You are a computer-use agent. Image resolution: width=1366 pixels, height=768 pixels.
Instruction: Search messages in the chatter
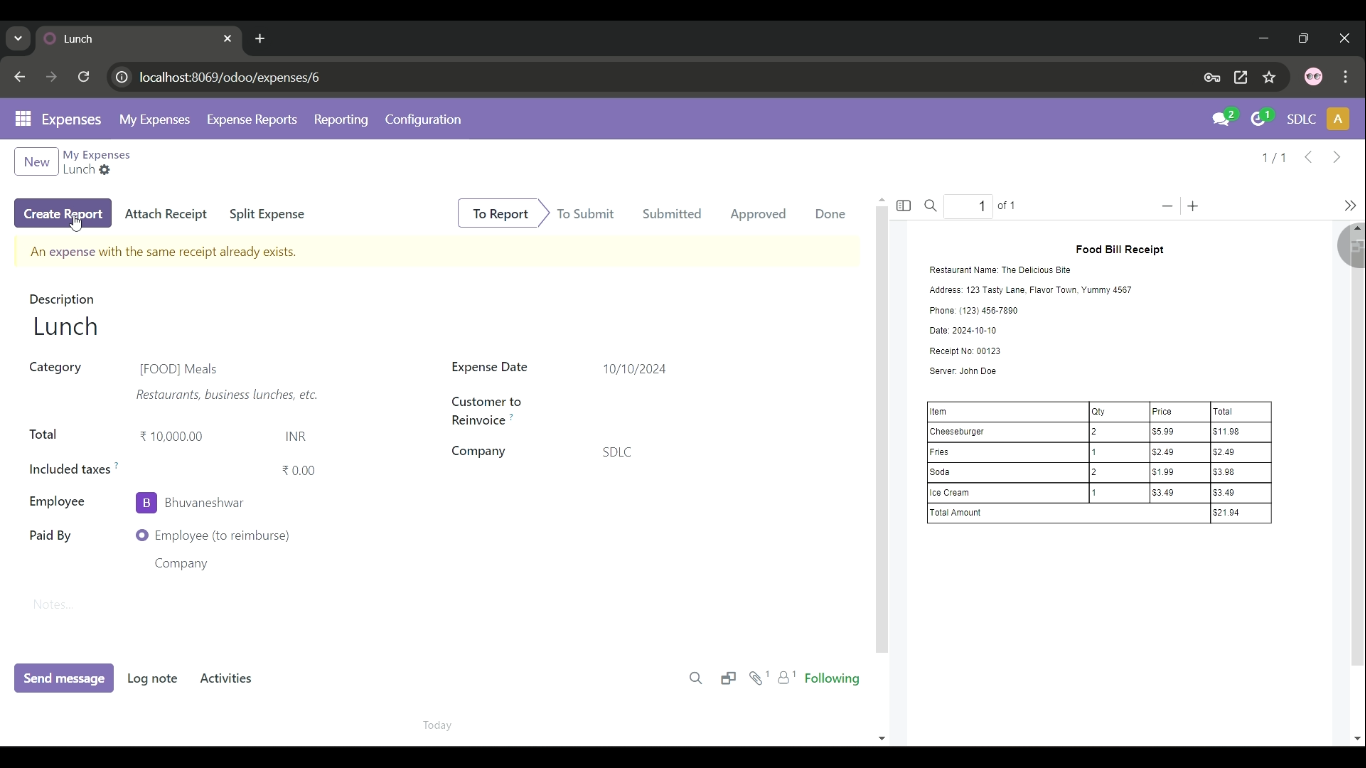[696, 678]
